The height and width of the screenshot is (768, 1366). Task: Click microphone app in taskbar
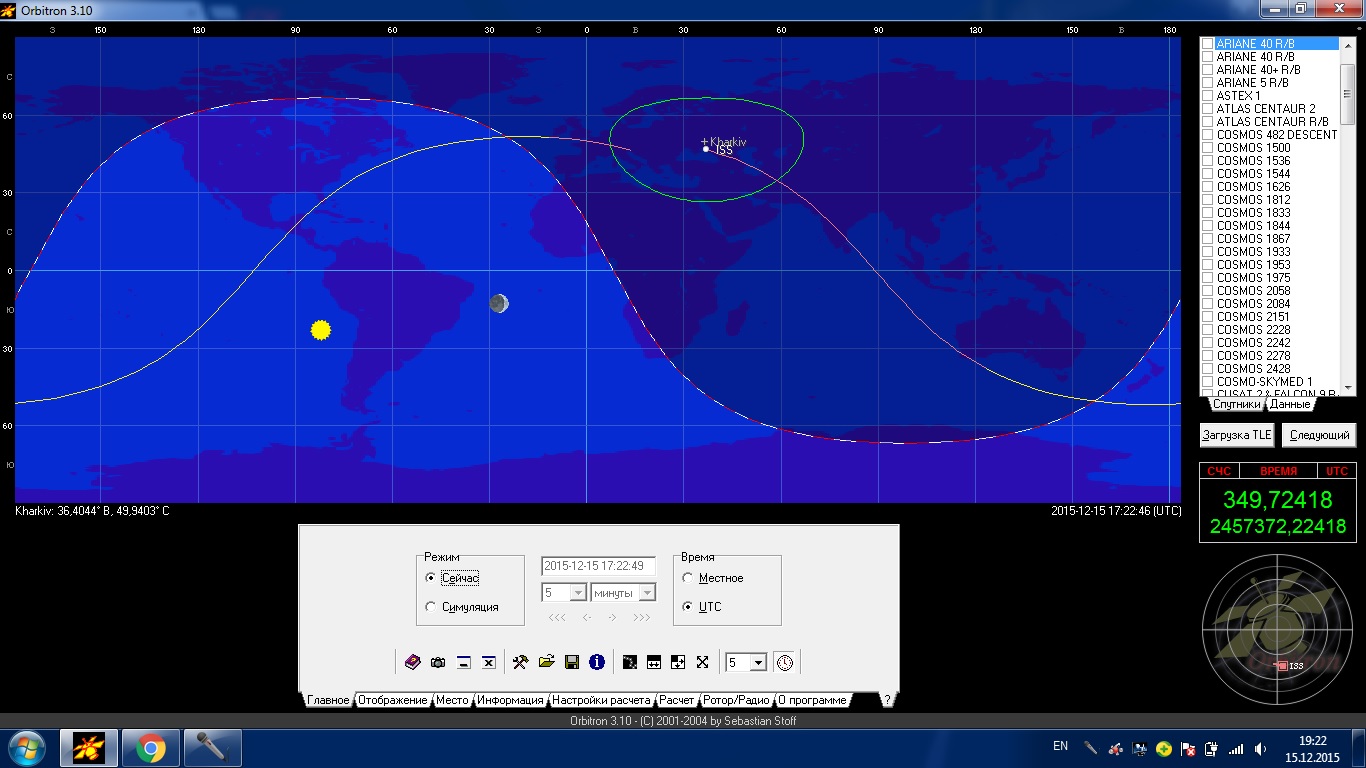[x=212, y=748]
